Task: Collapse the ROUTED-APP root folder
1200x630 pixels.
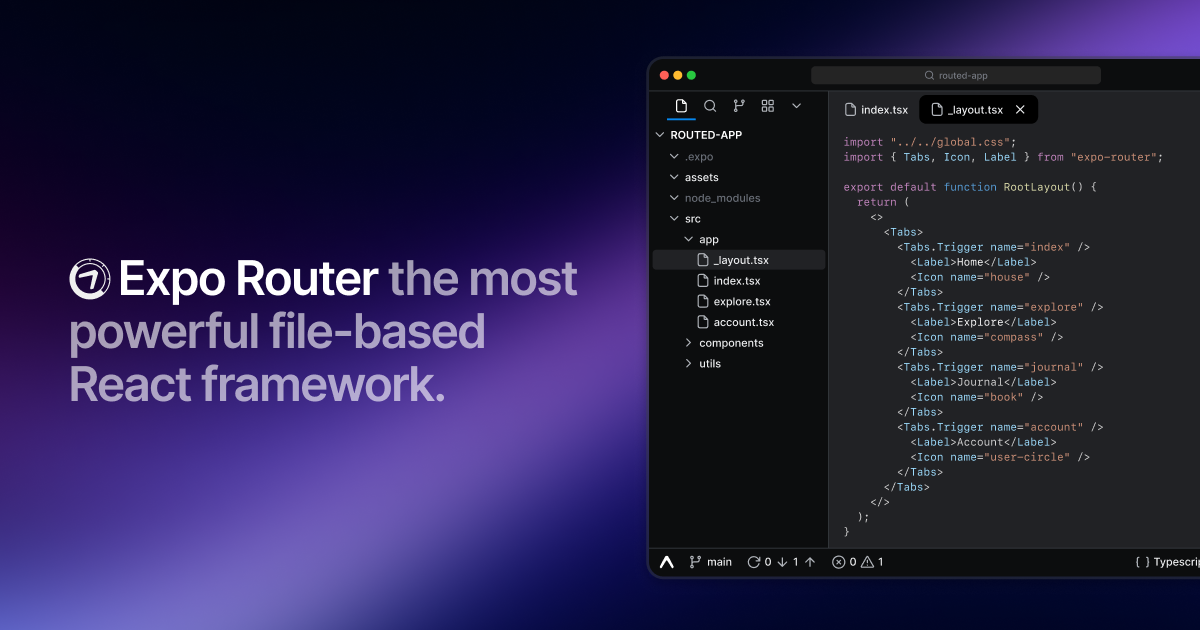Action: point(660,135)
